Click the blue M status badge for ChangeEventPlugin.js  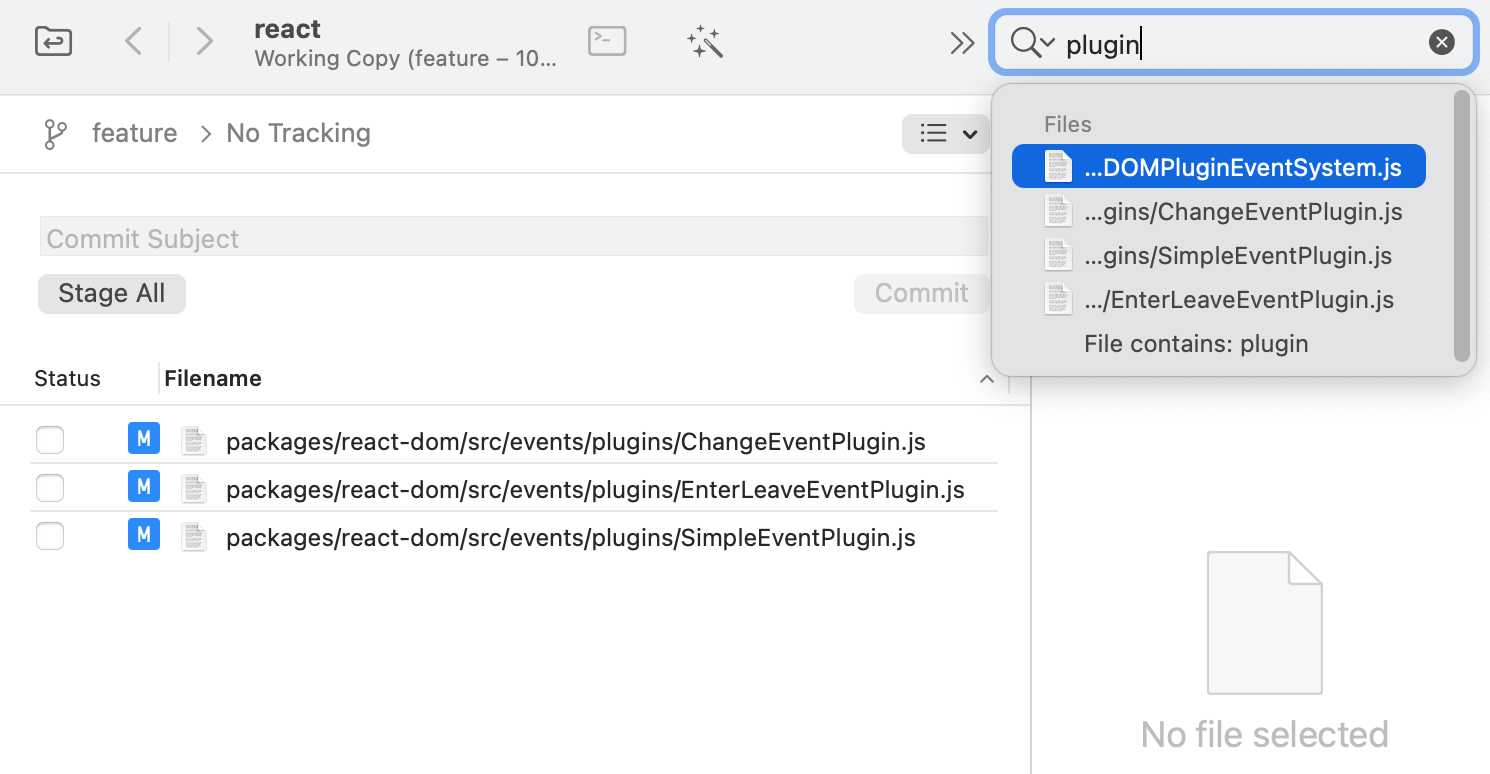coord(144,439)
